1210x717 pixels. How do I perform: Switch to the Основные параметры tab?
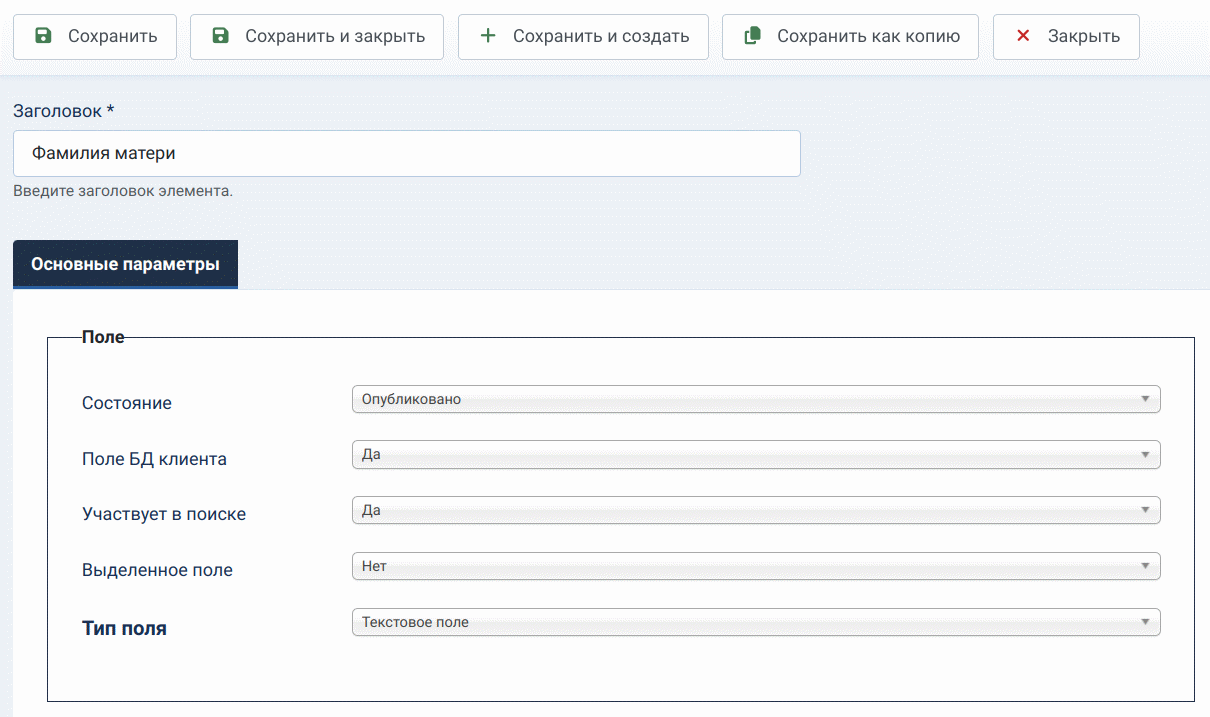pos(125,265)
